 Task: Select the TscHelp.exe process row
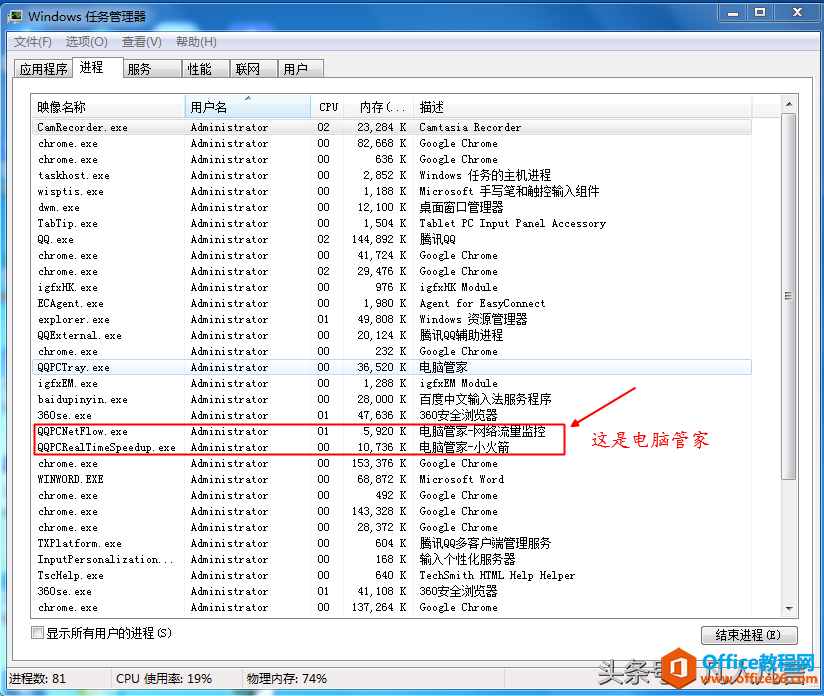392,575
